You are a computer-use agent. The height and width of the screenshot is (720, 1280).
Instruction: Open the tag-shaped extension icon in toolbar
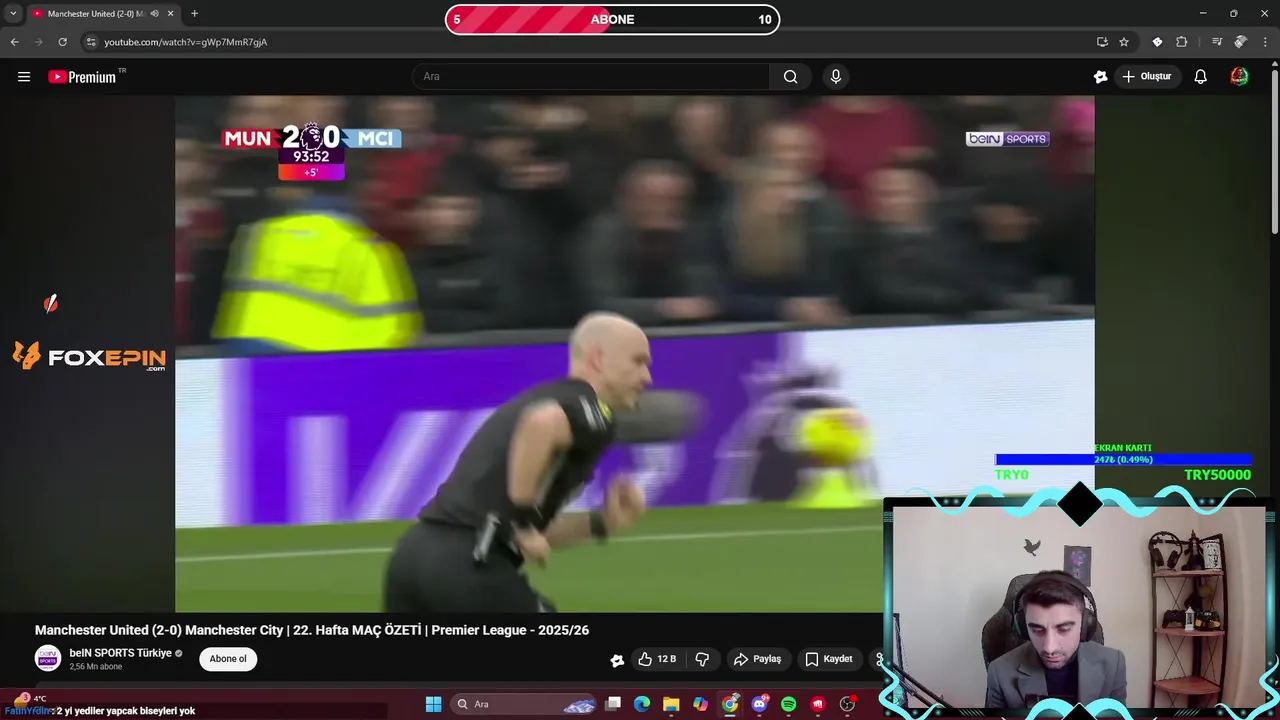tap(1157, 42)
